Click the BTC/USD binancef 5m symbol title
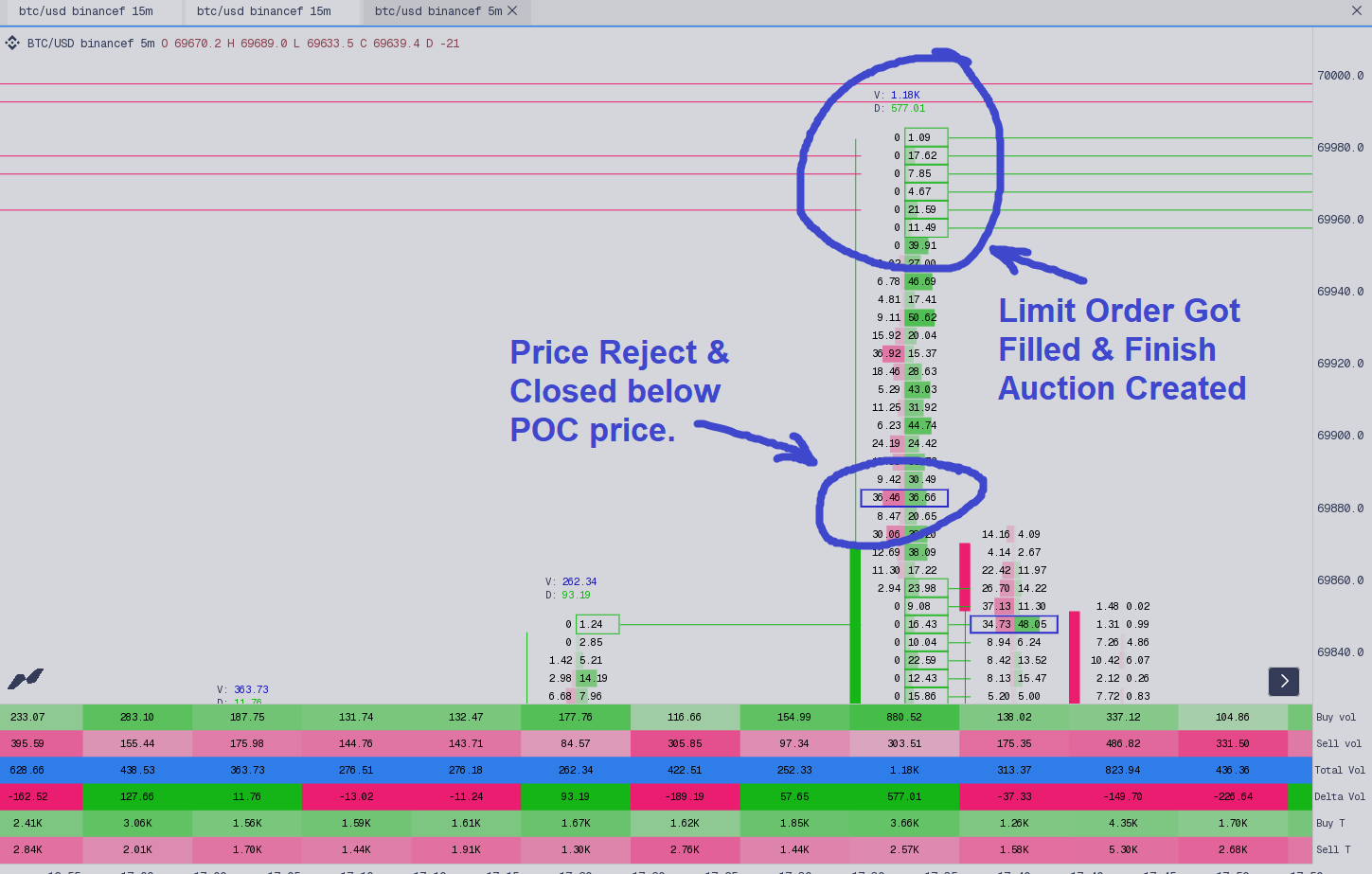This screenshot has width=1372, height=874. 91,44
